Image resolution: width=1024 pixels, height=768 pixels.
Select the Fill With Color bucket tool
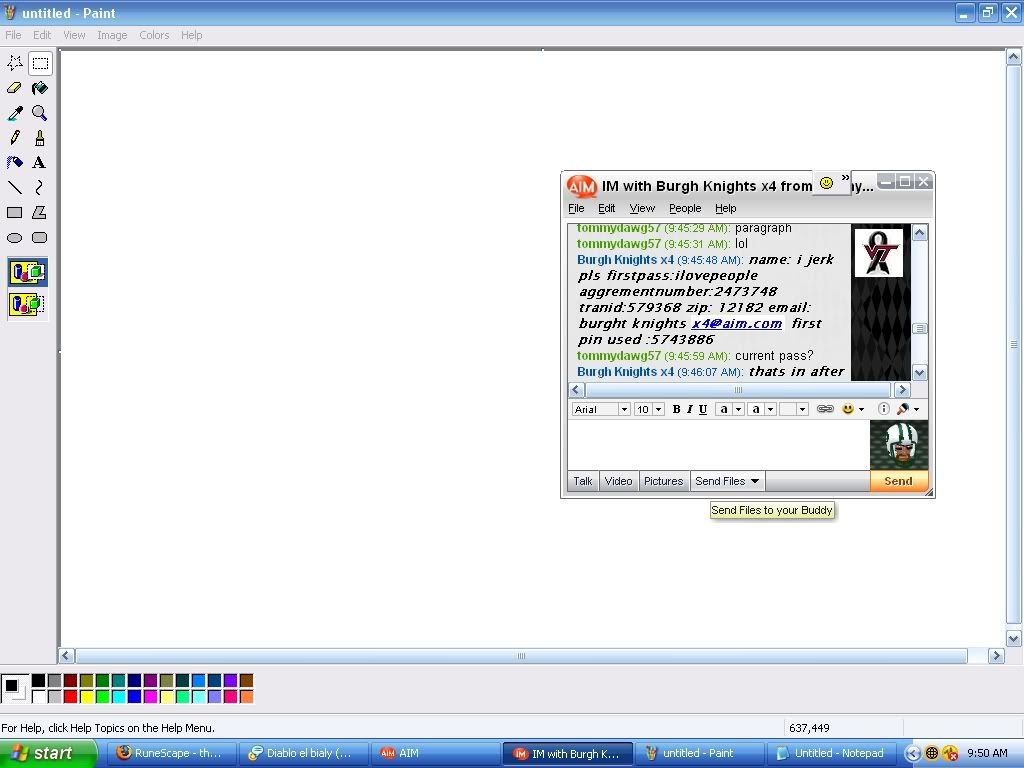click(x=40, y=88)
